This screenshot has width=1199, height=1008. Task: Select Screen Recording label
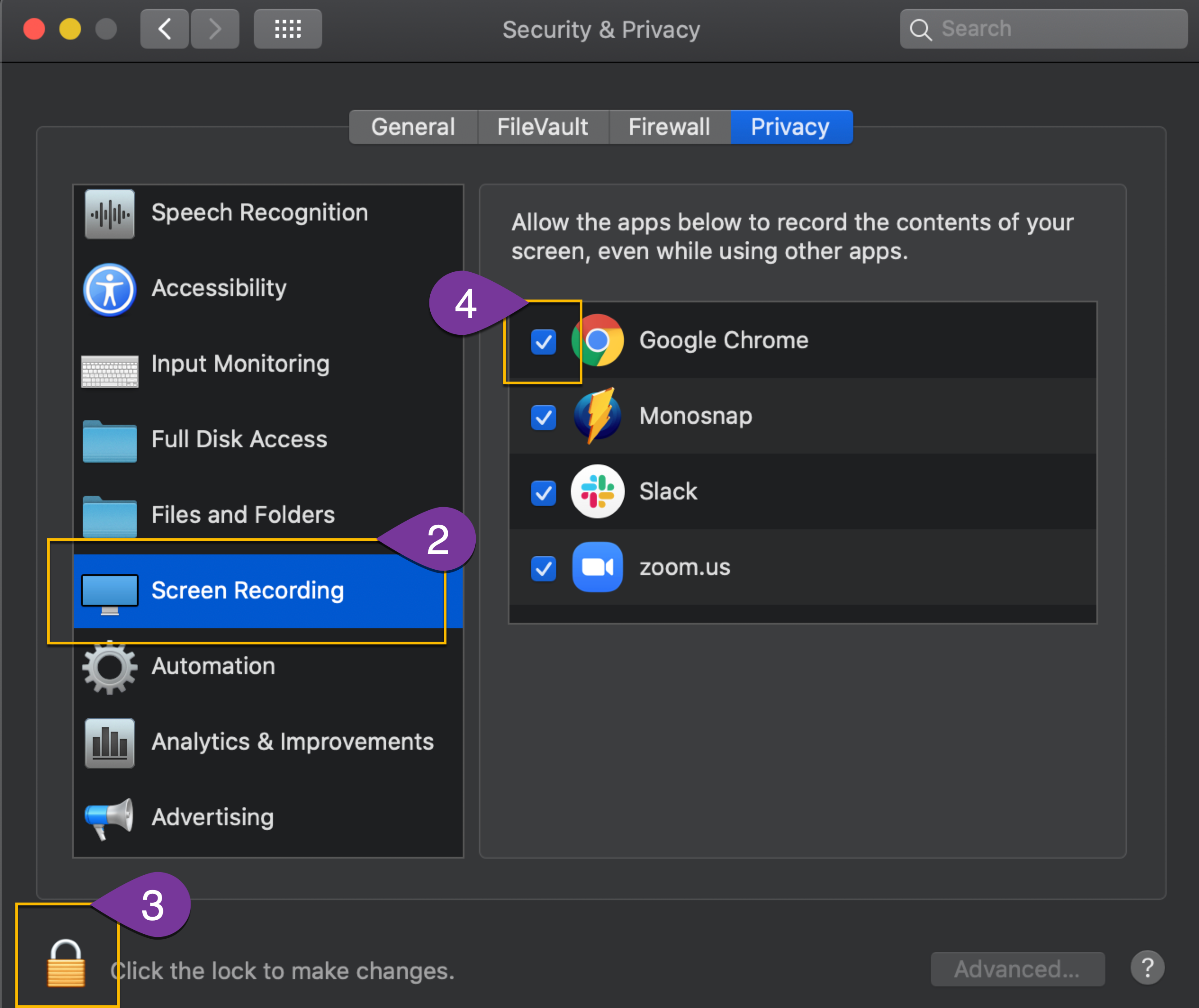click(248, 591)
